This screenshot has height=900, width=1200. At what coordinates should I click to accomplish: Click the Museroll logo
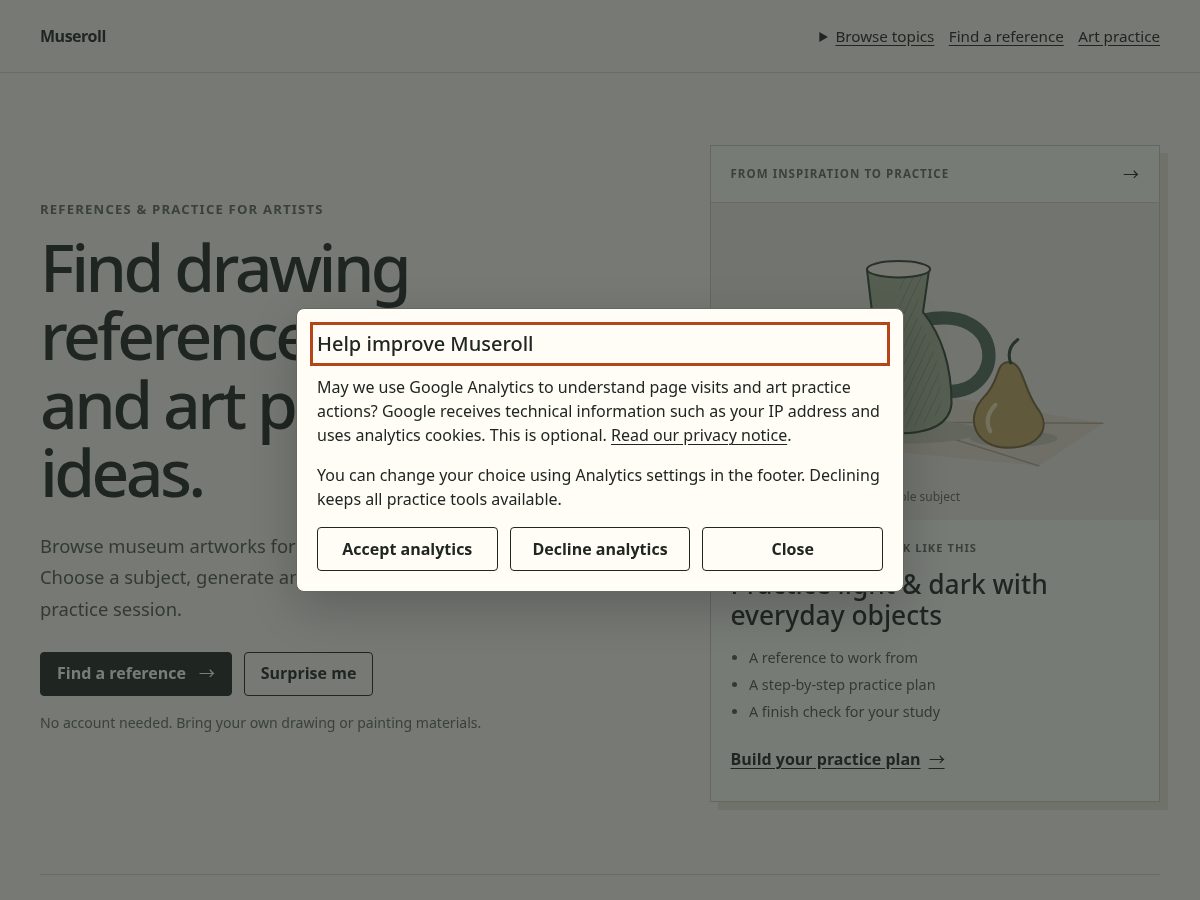(x=73, y=36)
